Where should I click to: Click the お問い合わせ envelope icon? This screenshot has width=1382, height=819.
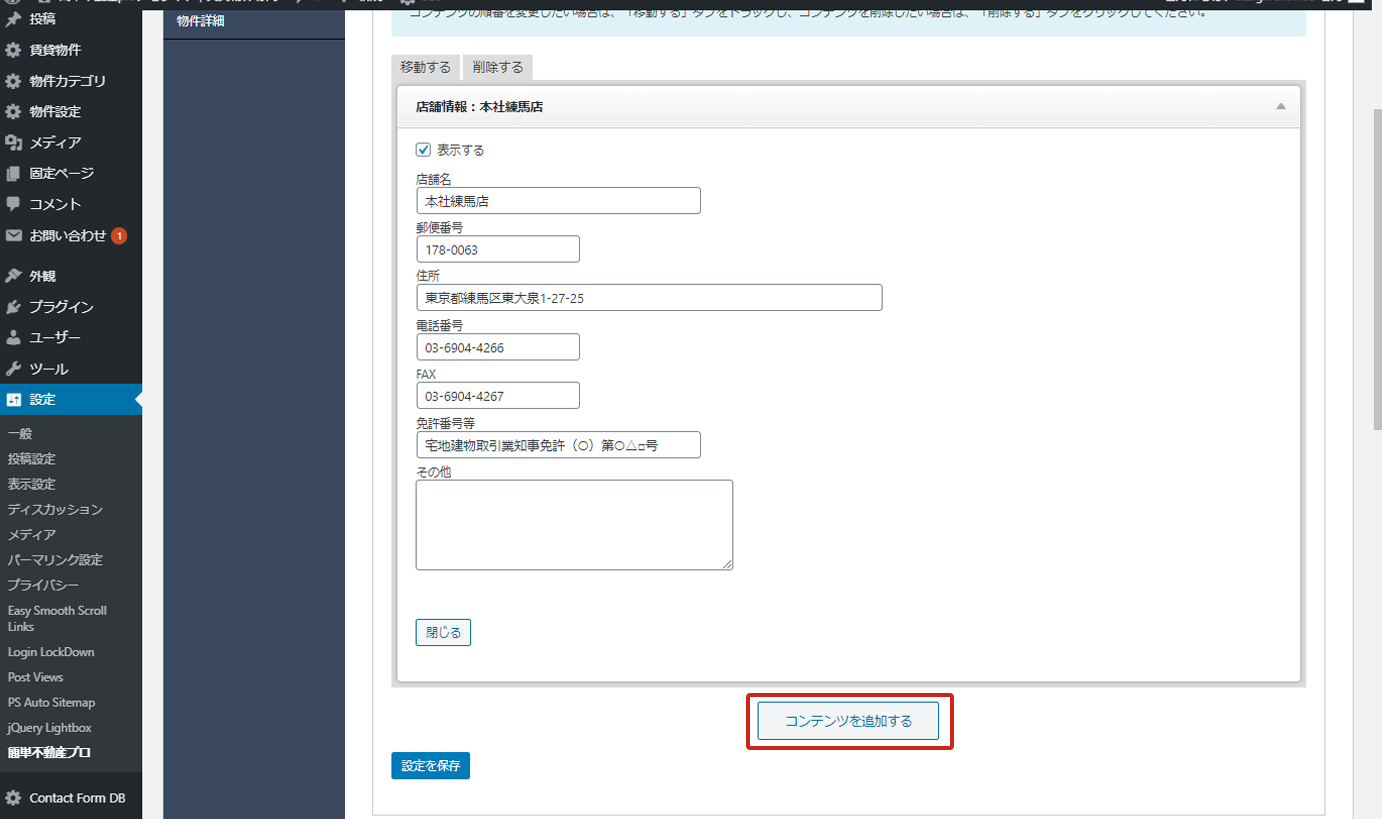click(x=13, y=236)
